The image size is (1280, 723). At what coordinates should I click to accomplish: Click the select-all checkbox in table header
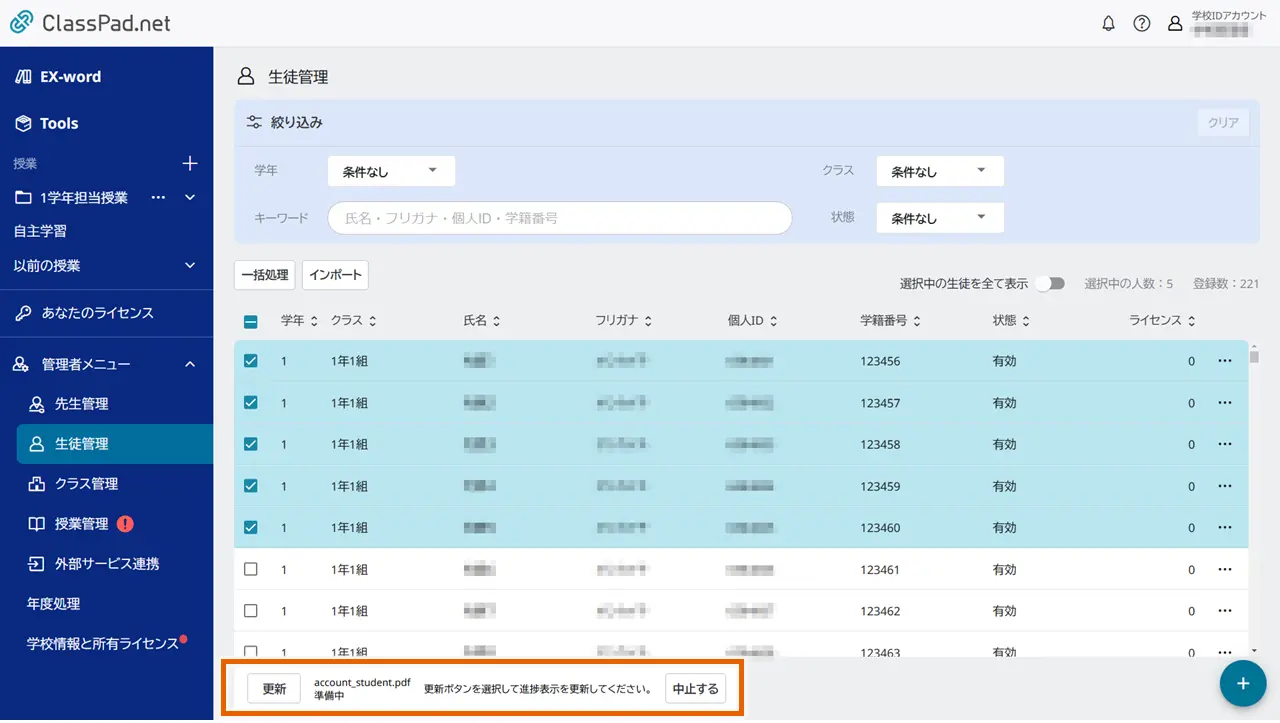point(251,320)
